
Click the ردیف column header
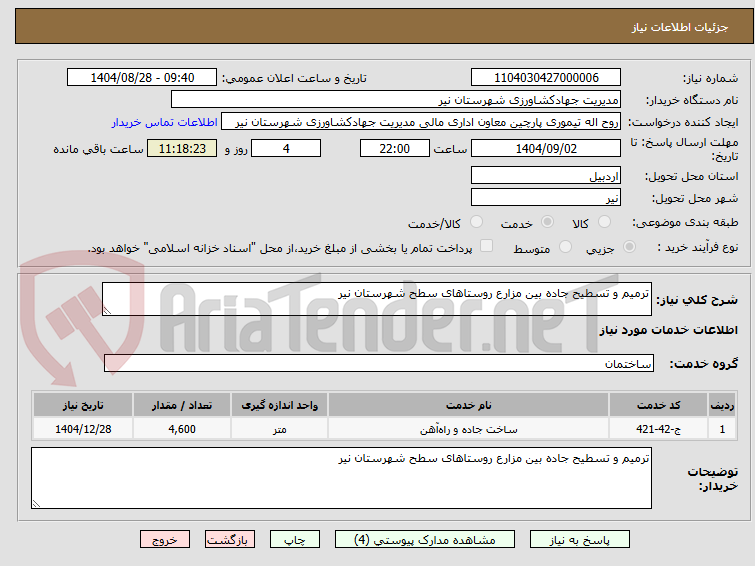722,405
